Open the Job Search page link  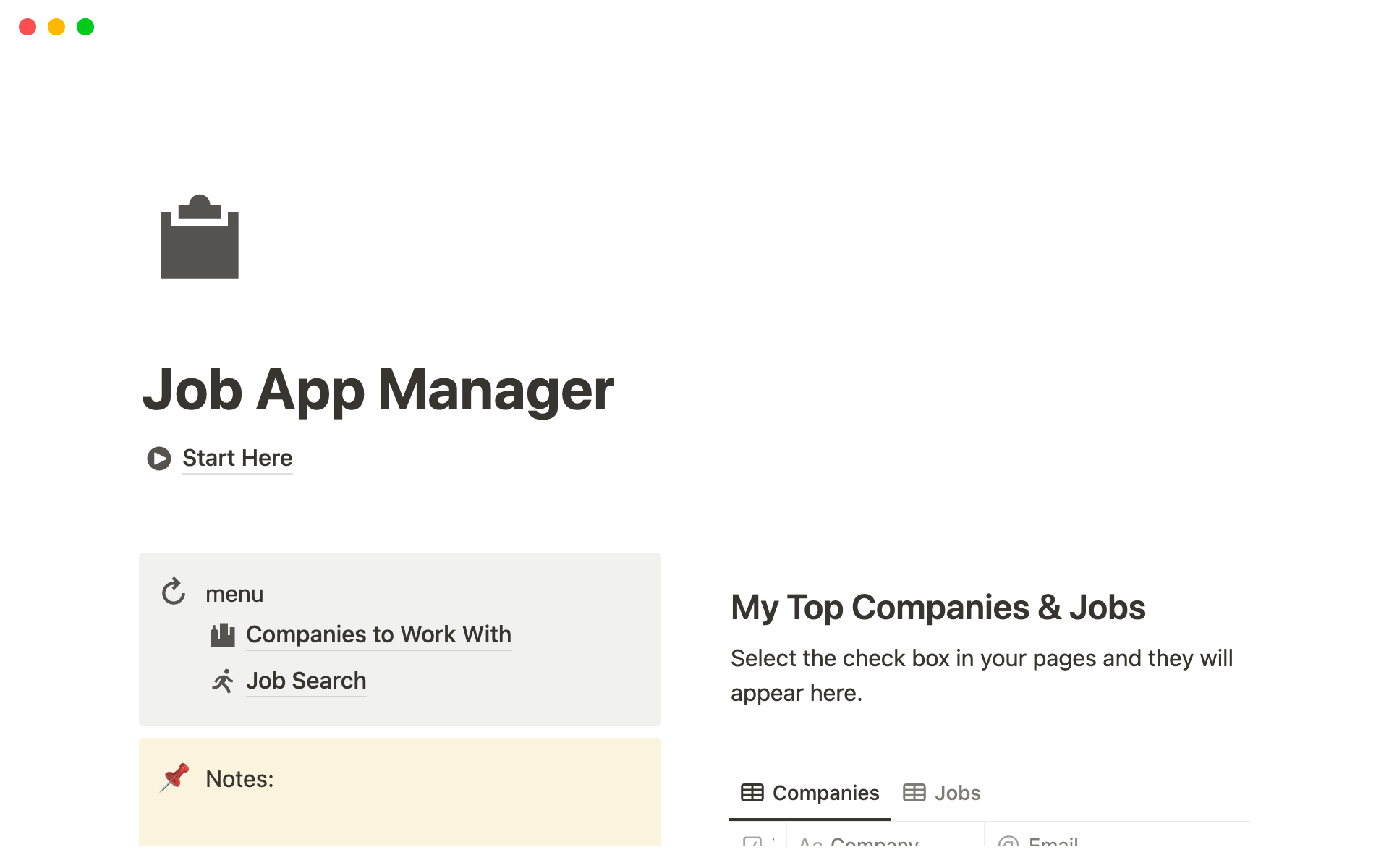[306, 681]
